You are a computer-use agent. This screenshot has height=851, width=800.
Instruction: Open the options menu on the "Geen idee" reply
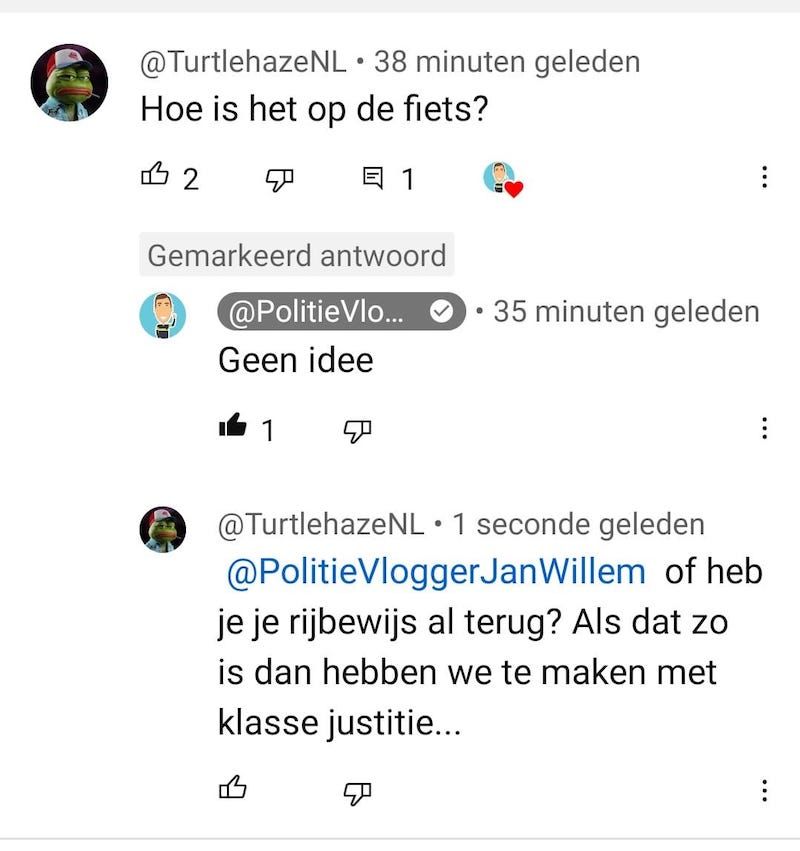point(767,428)
